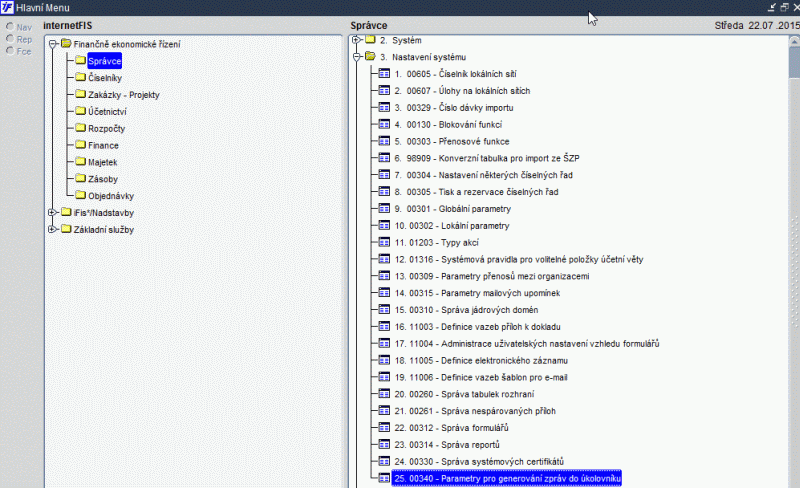Open 01316 - Systémová pravidla pro volitelné položky
The height and width of the screenshot is (488, 800).
[x=518, y=259]
